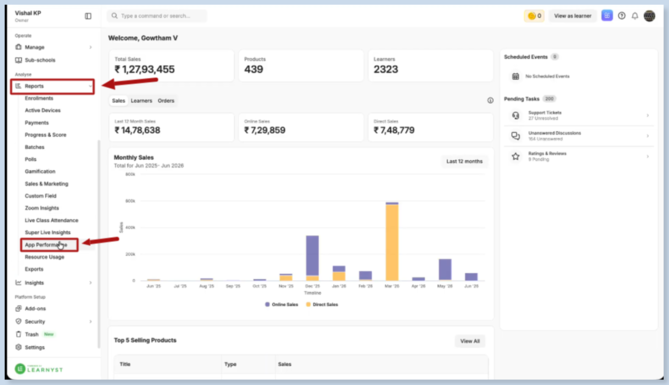
Task: Click the search magnifier icon
Action: (x=114, y=16)
